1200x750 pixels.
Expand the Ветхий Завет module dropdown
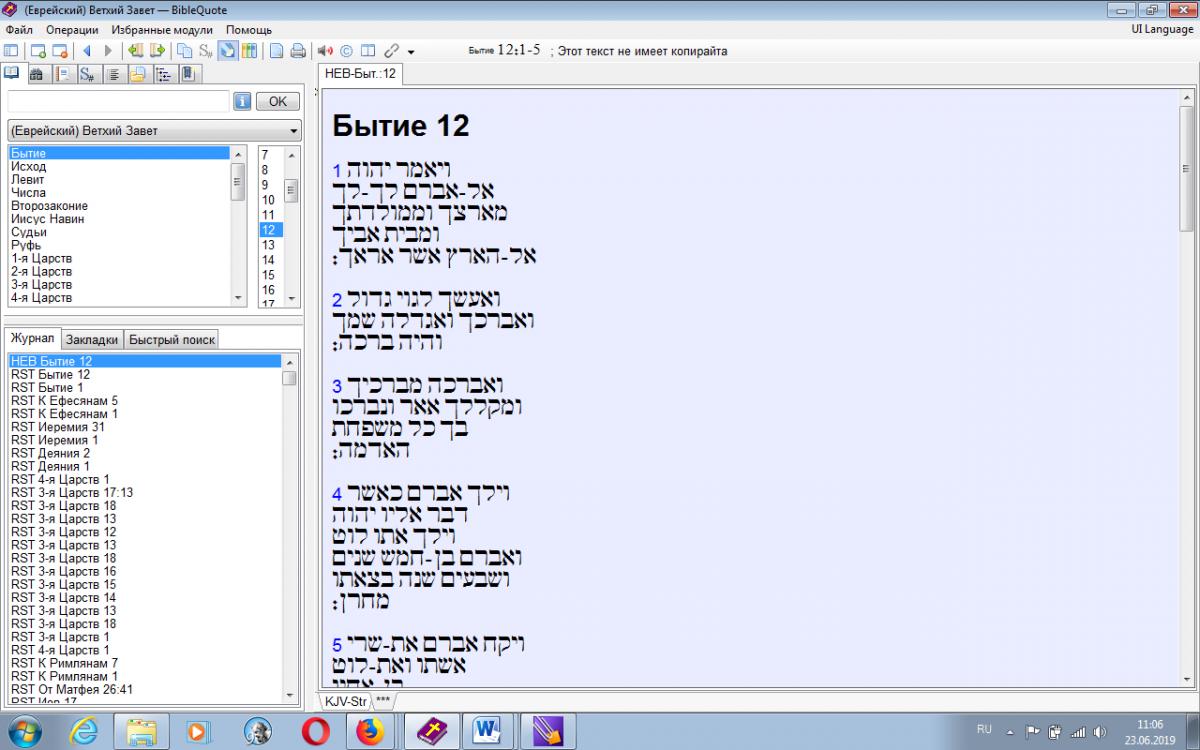coord(294,131)
